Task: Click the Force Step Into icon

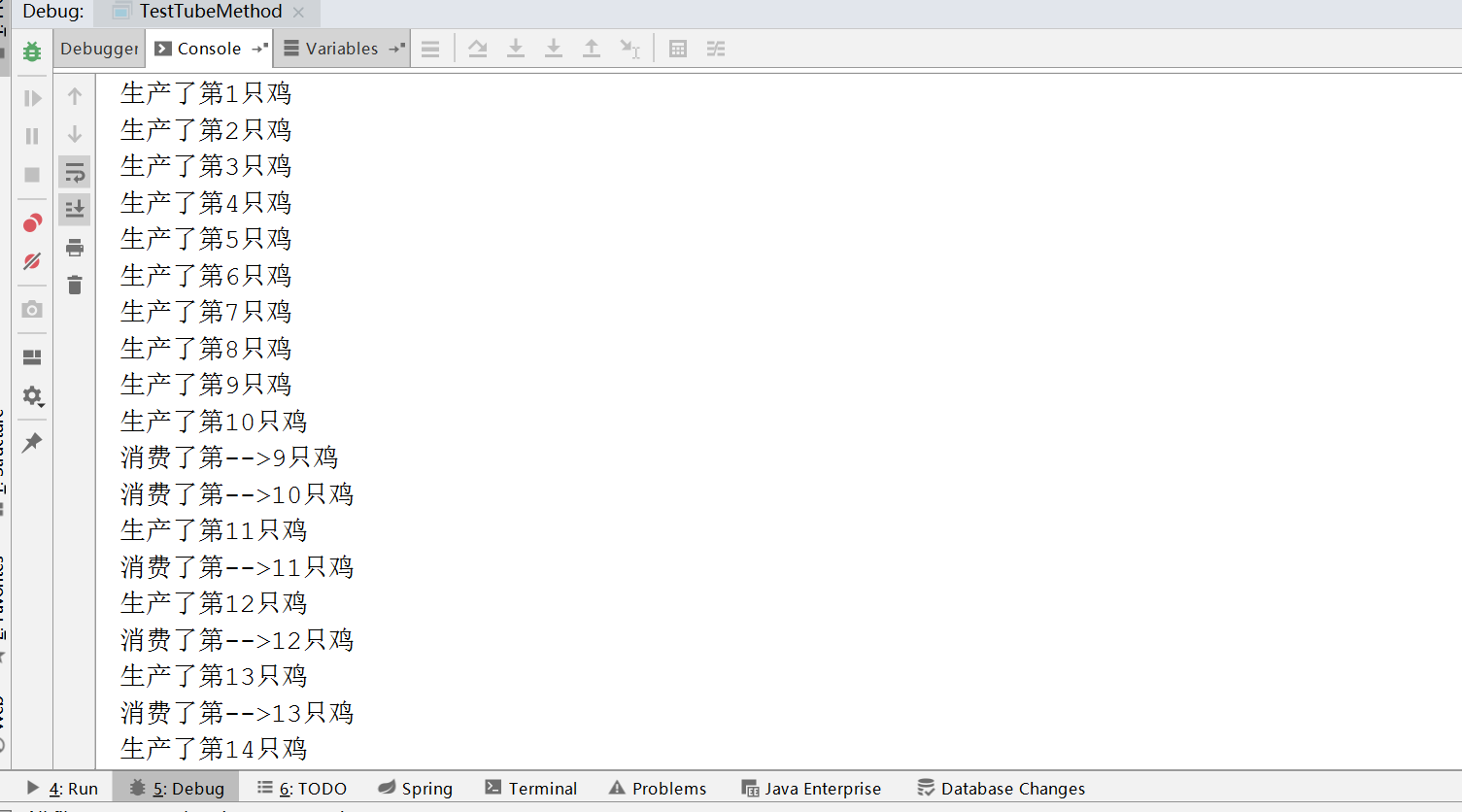Action: coord(554,49)
